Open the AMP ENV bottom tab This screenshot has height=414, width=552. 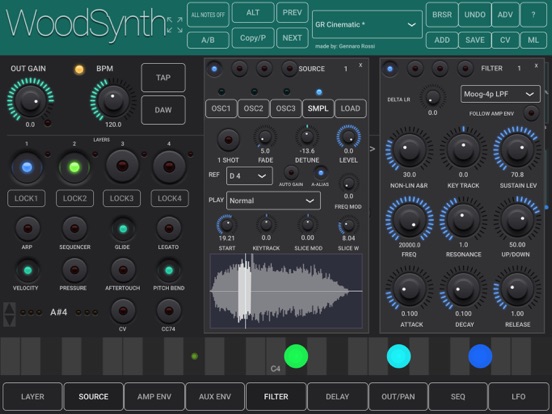tap(154, 397)
